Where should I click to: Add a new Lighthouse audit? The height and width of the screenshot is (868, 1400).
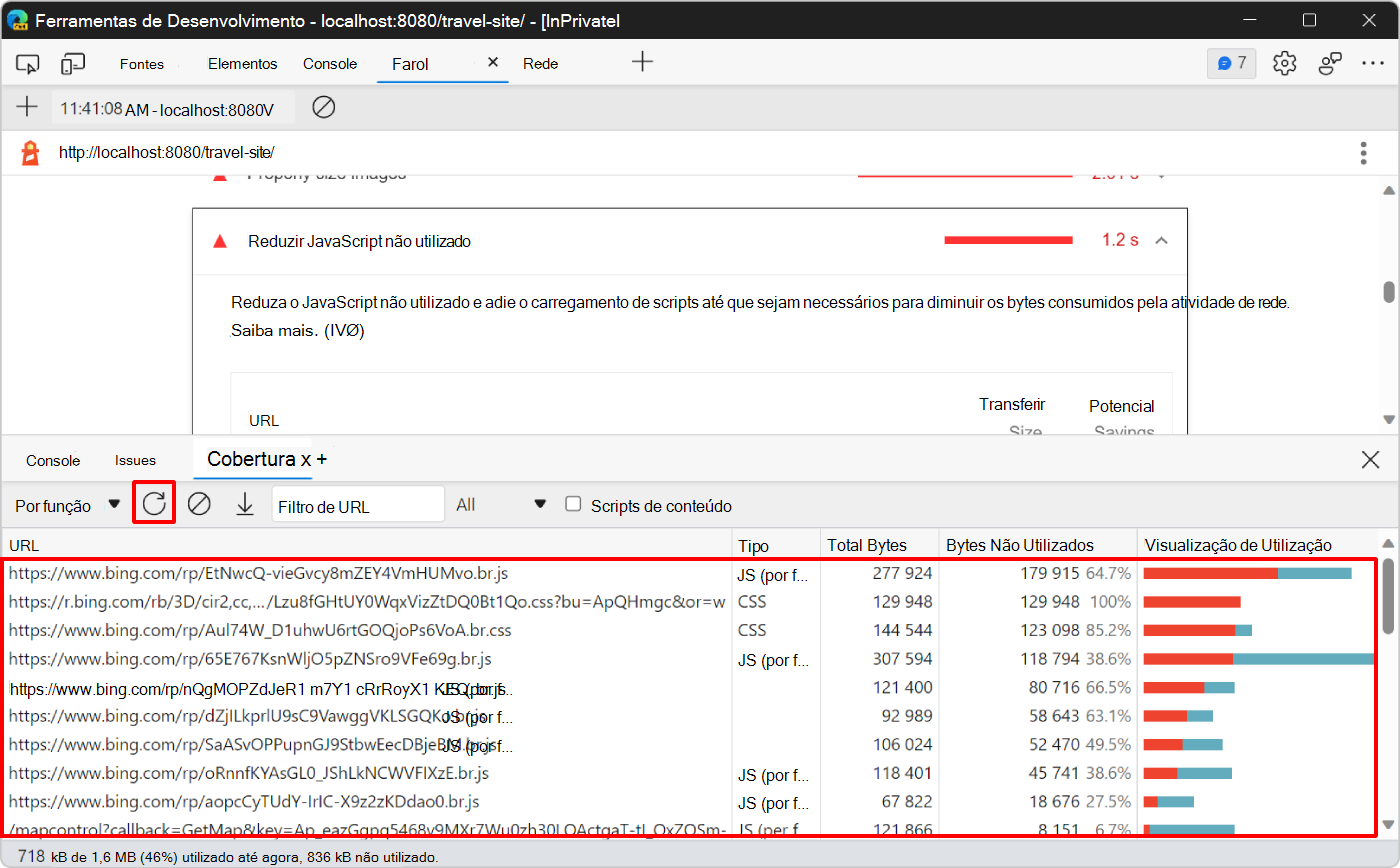[27, 107]
